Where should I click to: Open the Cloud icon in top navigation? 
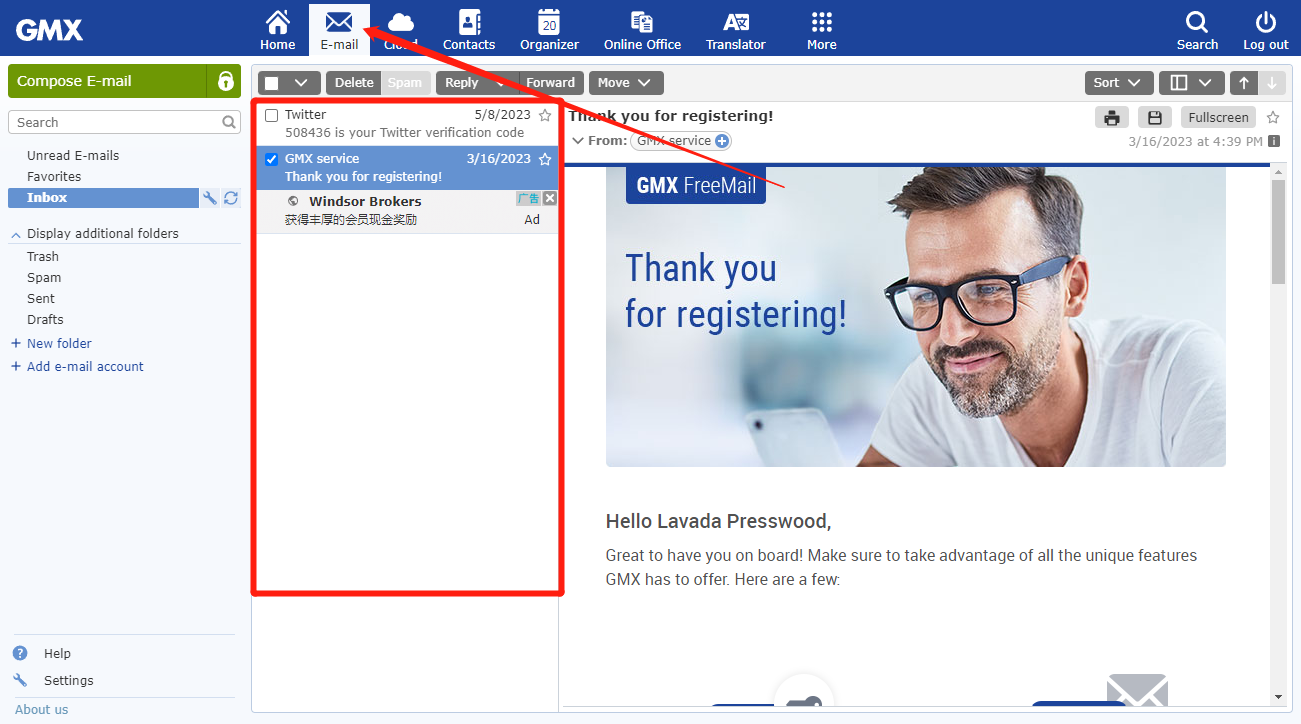[401, 24]
